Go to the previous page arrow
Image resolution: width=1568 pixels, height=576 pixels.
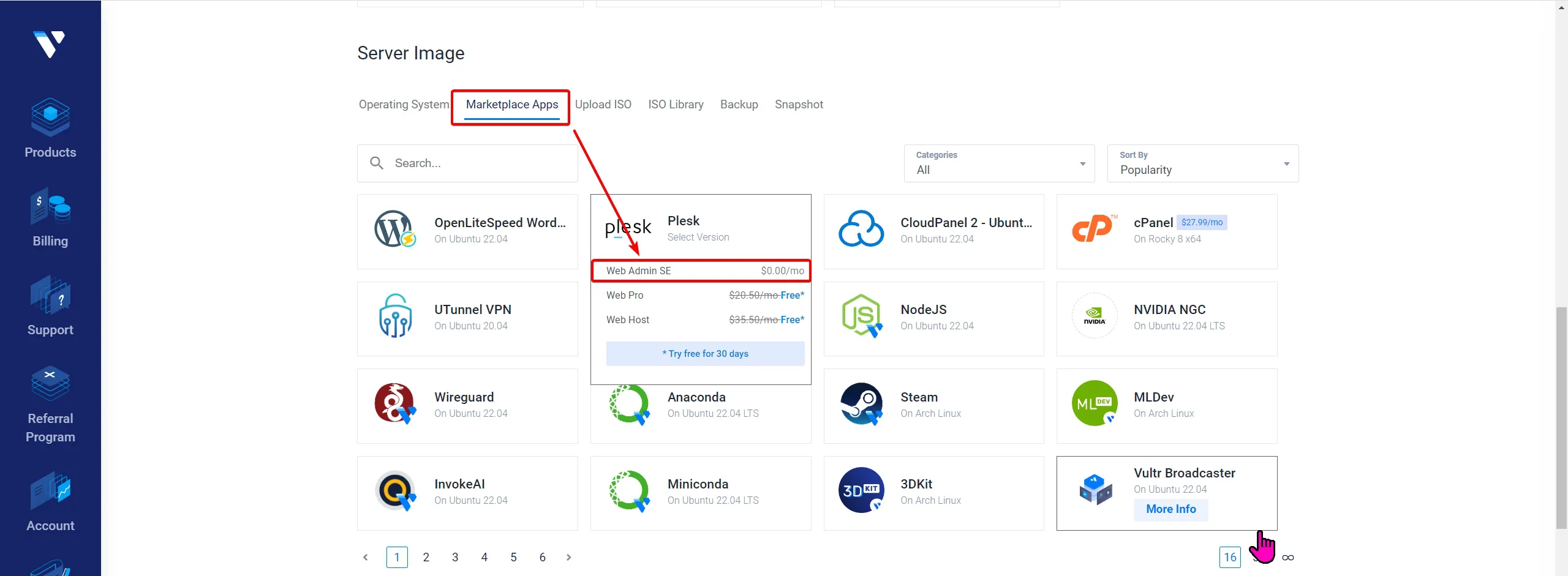[366, 557]
